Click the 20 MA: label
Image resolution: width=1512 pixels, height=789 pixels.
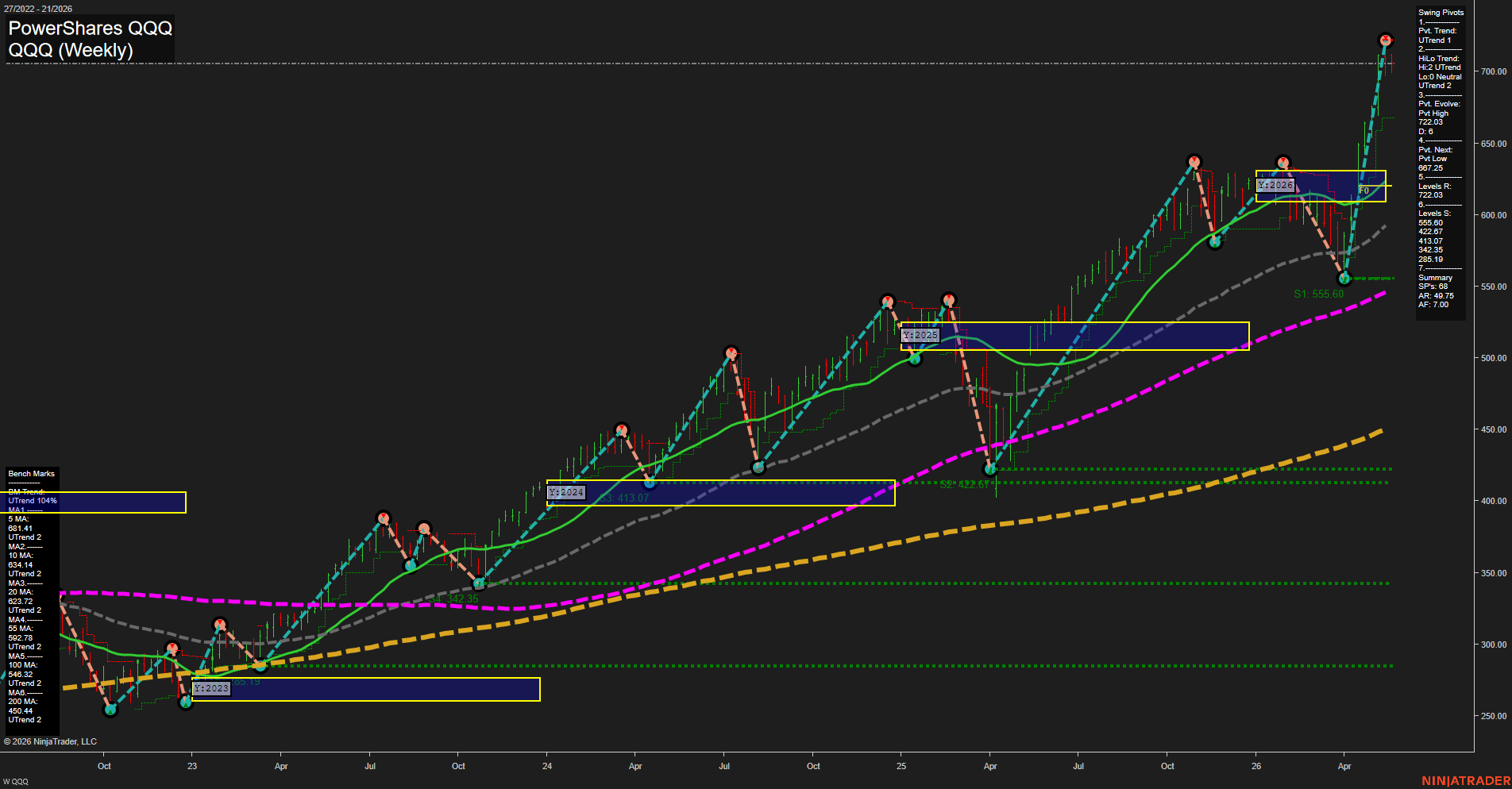click(21, 592)
